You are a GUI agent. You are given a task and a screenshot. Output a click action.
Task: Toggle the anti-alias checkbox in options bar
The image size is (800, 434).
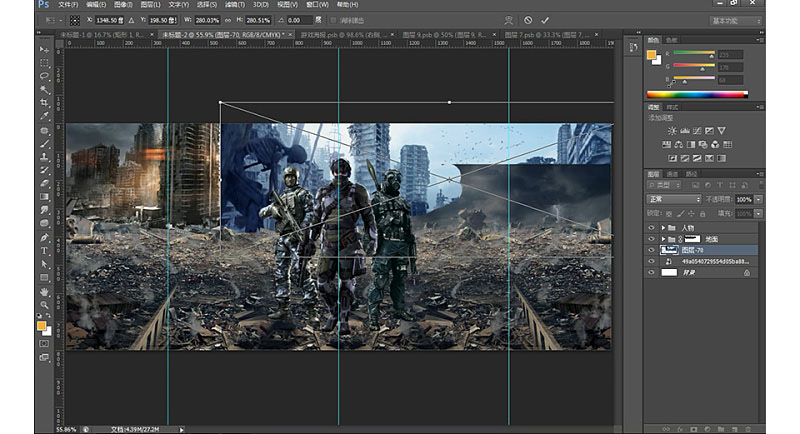[334, 20]
